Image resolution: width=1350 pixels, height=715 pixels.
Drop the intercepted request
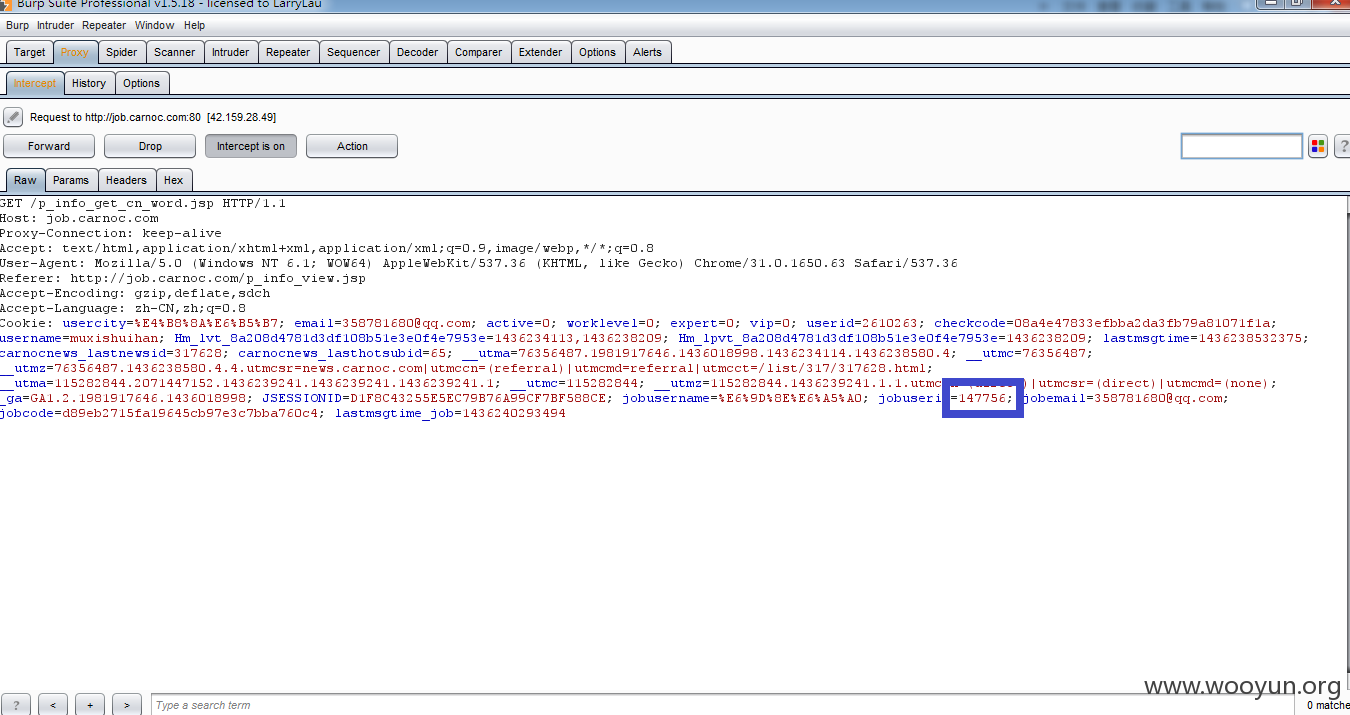150,146
